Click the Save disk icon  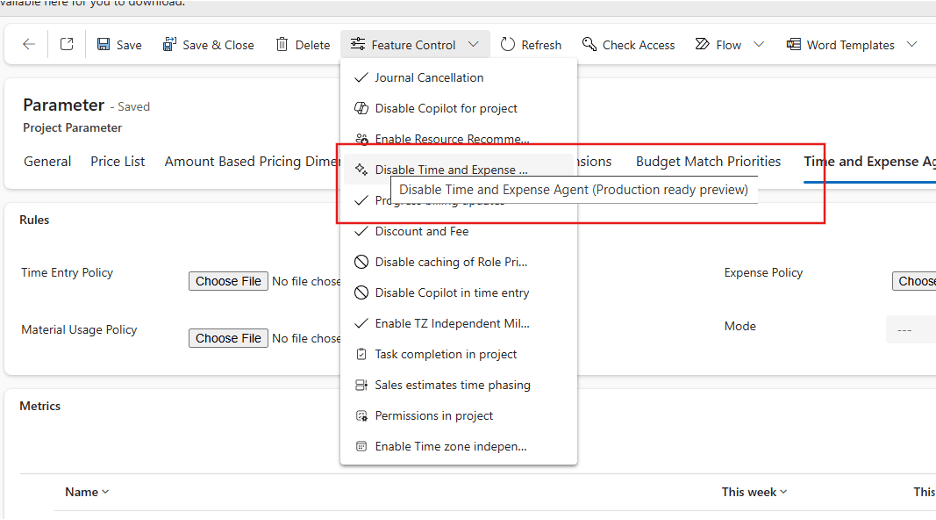[x=104, y=45]
